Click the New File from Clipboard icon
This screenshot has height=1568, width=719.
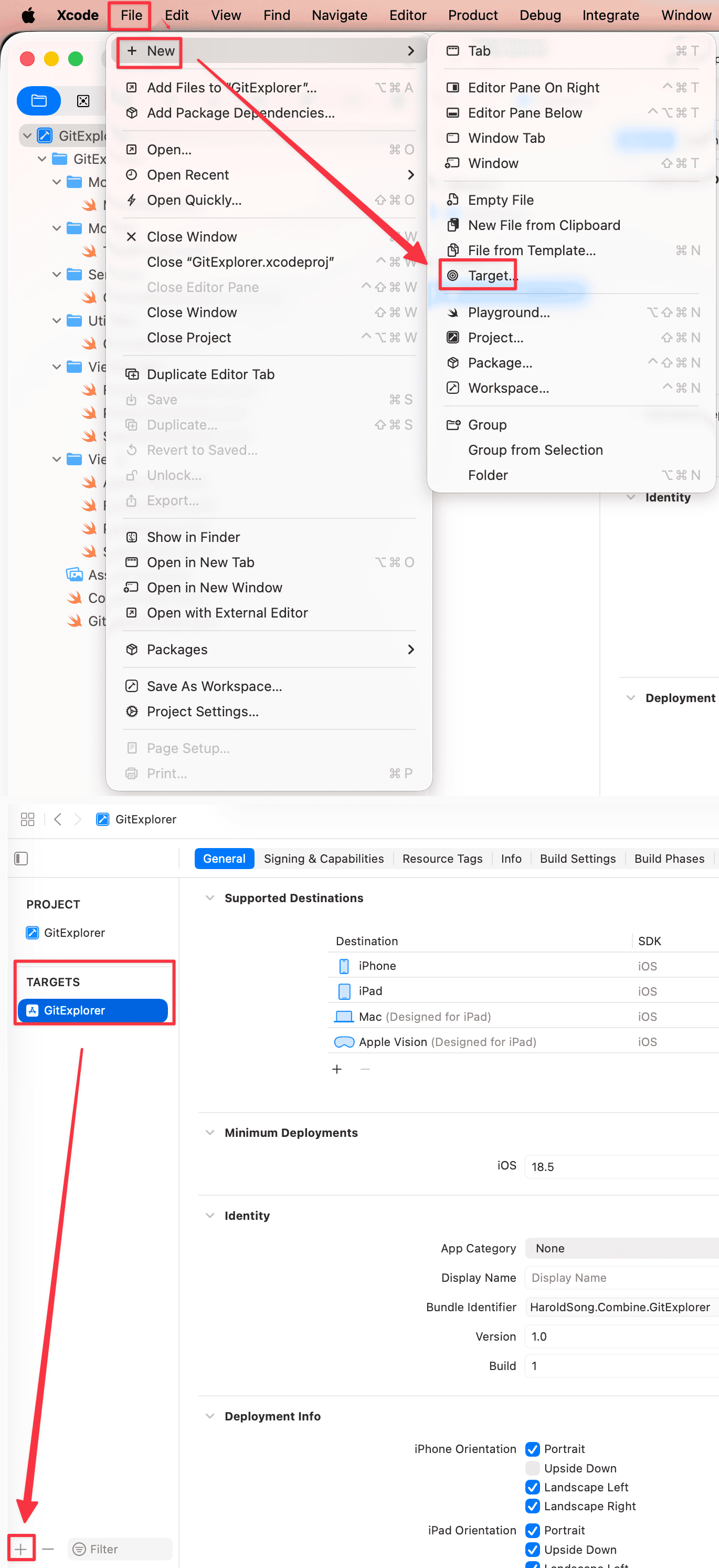[452, 225]
